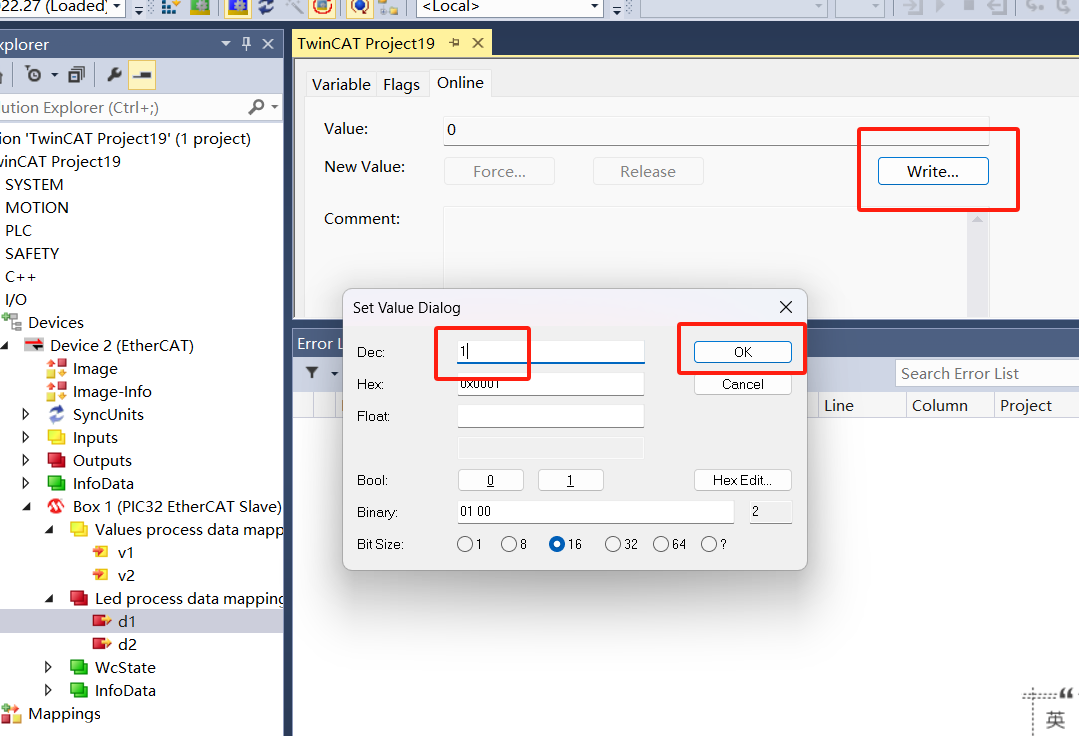Collapse the Device 2 (EtherCAT) node
1079x736 pixels.
click(5, 345)
